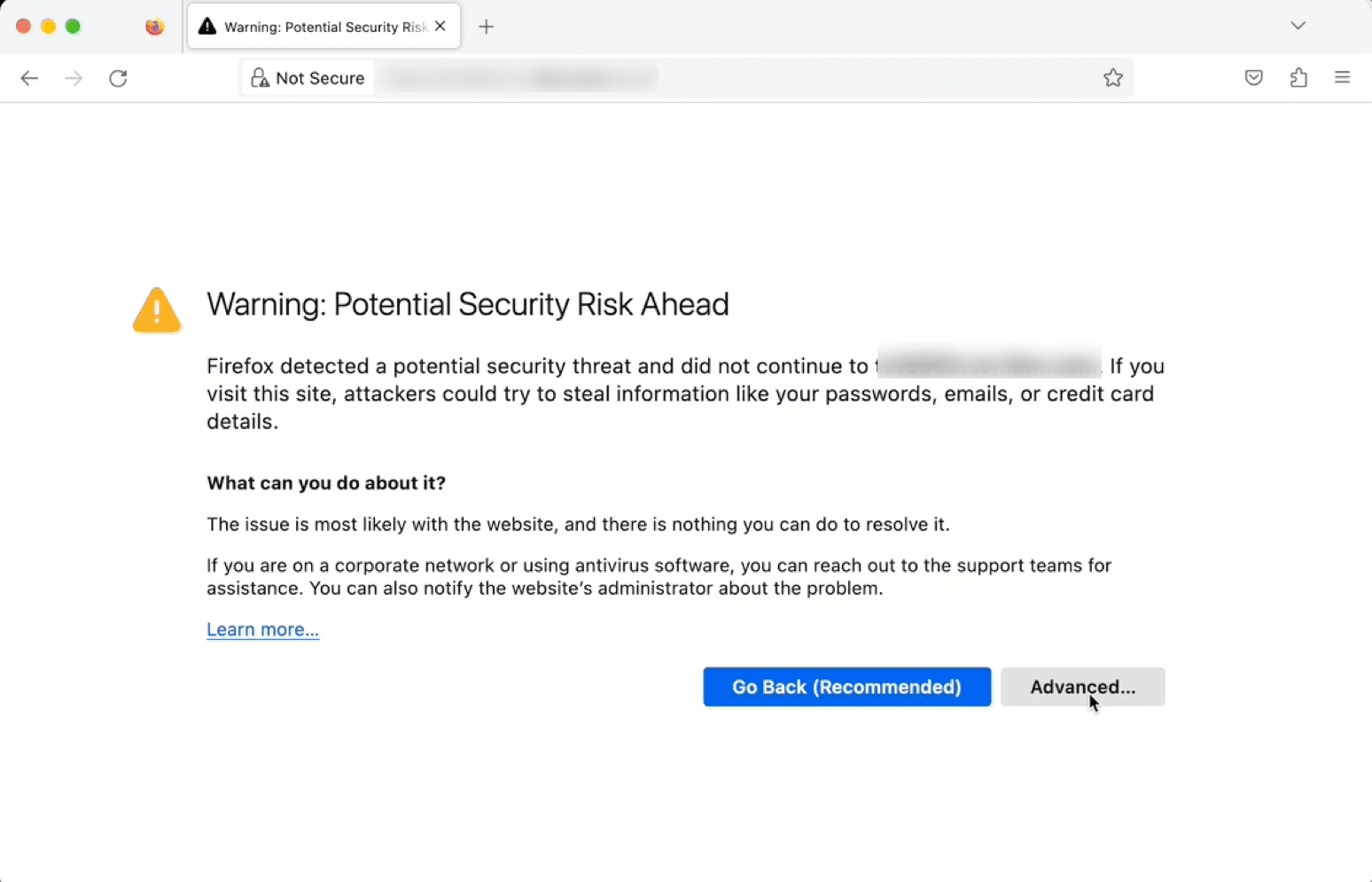Reload the page with refresh icon
This screenshot has width=1372, height=882.
118,78
